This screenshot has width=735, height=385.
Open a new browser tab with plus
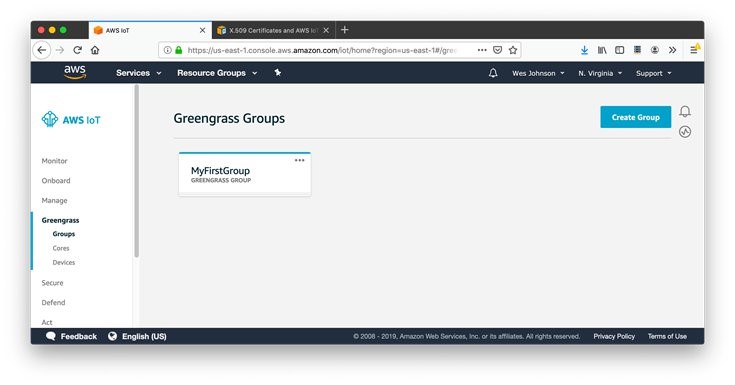345,30
